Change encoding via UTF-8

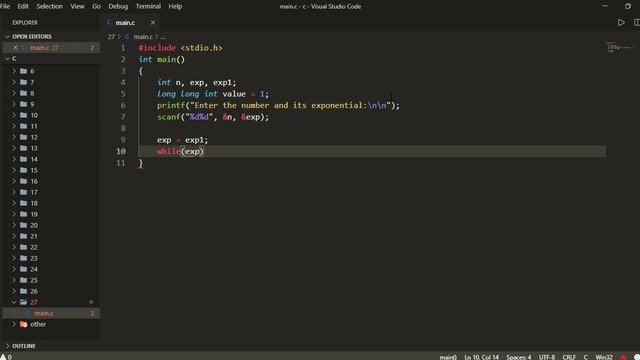click(547, 357)
